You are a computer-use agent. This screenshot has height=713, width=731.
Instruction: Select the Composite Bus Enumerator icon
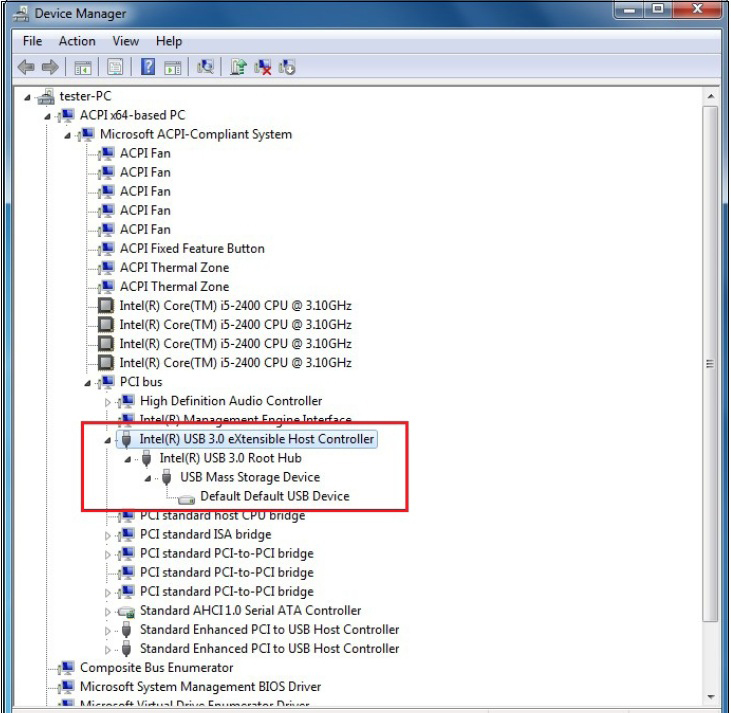(66, 668)
